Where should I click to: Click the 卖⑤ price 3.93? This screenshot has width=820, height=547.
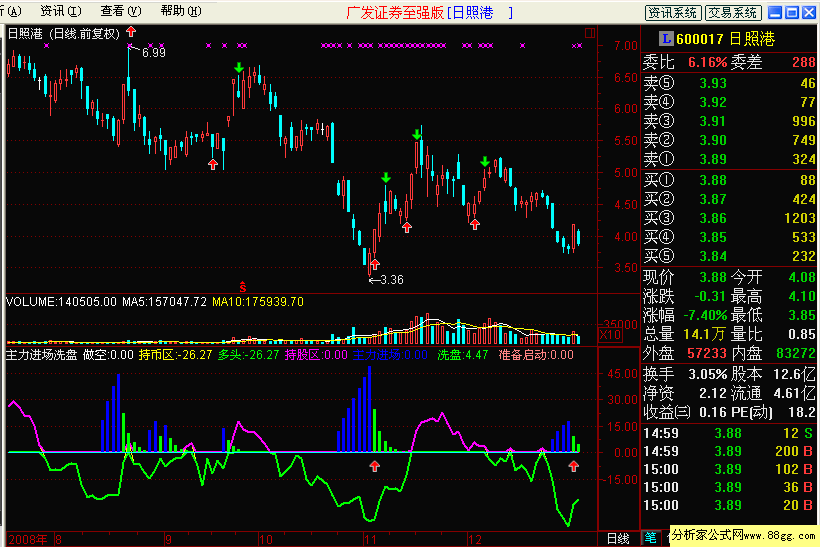coord(713,83)
